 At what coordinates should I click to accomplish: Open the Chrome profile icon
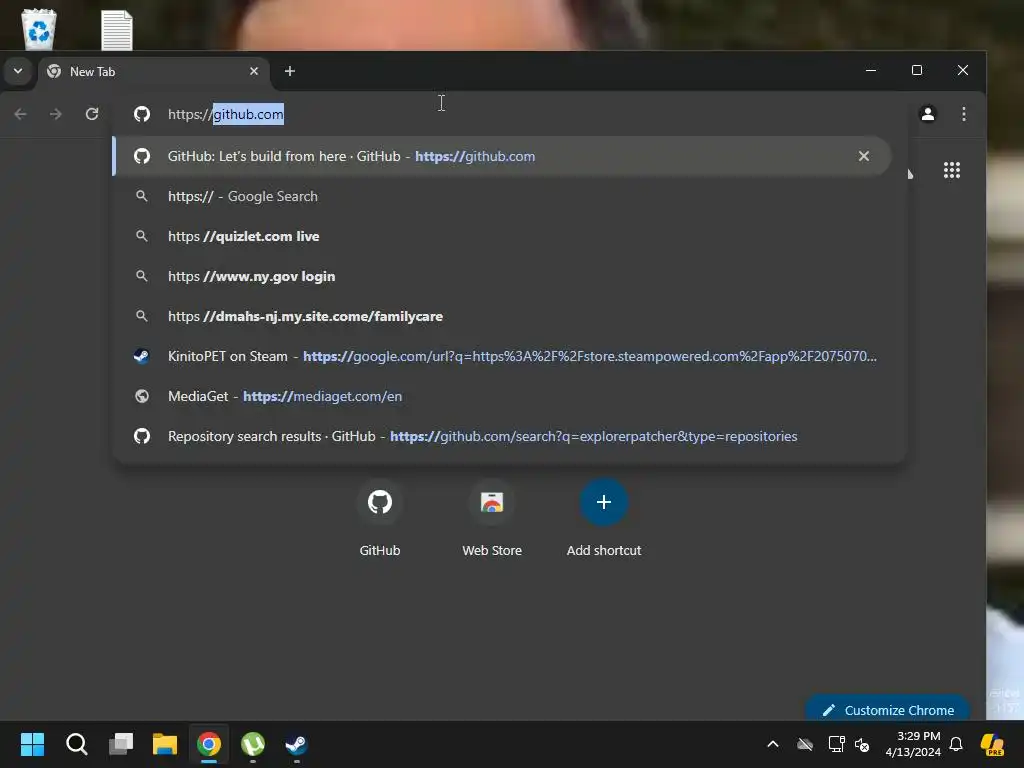pyautogui.click(x=927, y=114)
